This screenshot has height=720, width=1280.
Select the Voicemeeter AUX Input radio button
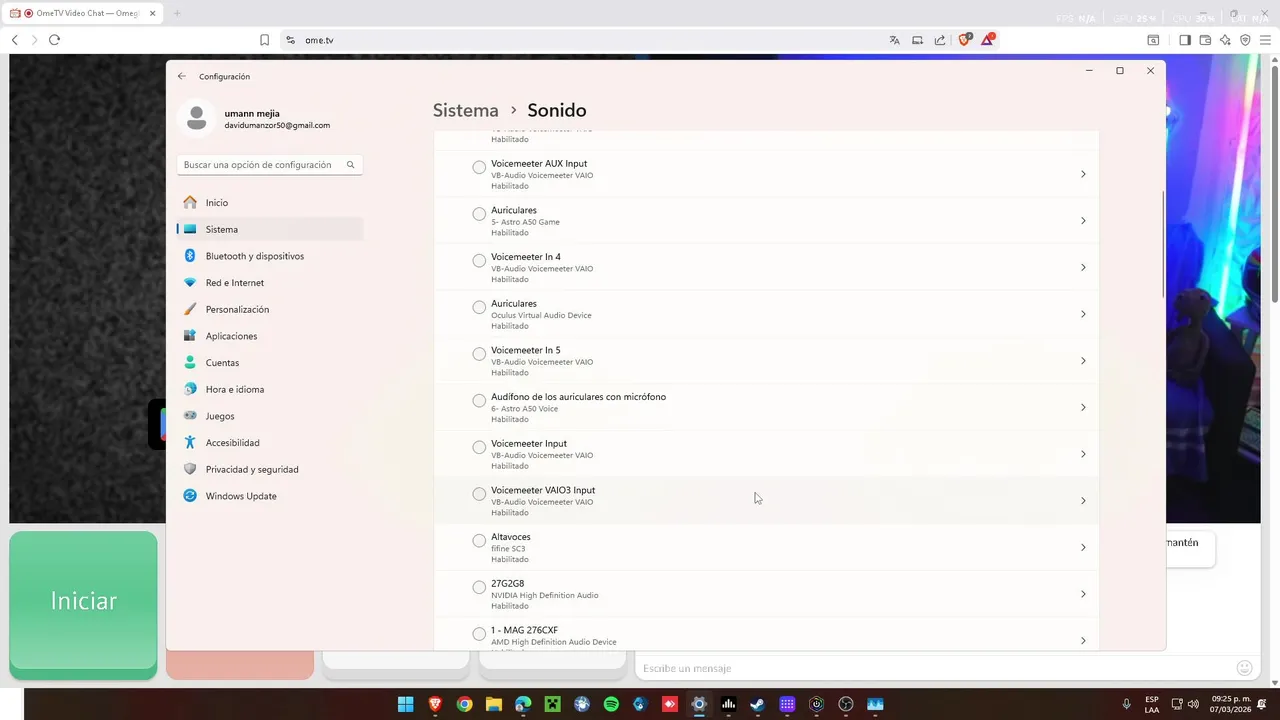coord(479,167)
